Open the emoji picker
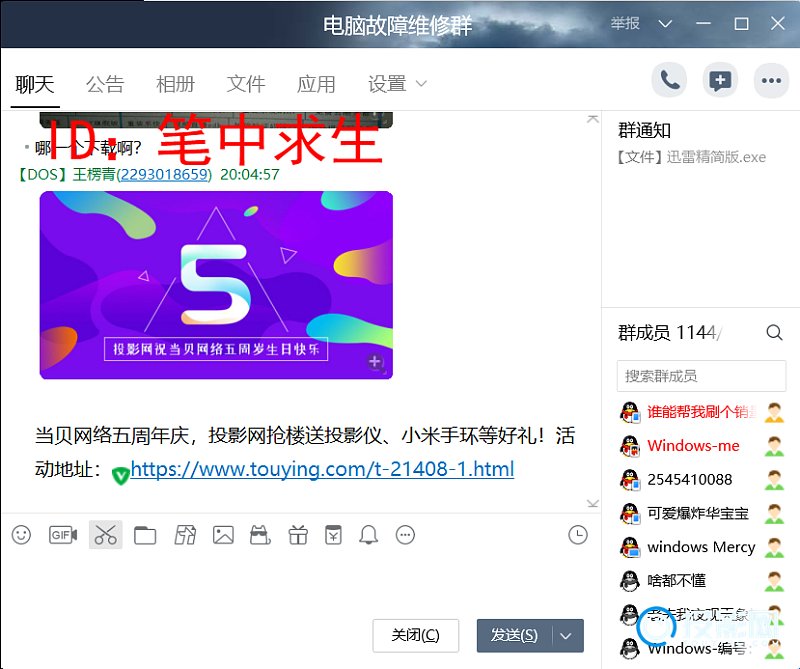Viewport: 800px width, 669px height. [x=21, y=535]
